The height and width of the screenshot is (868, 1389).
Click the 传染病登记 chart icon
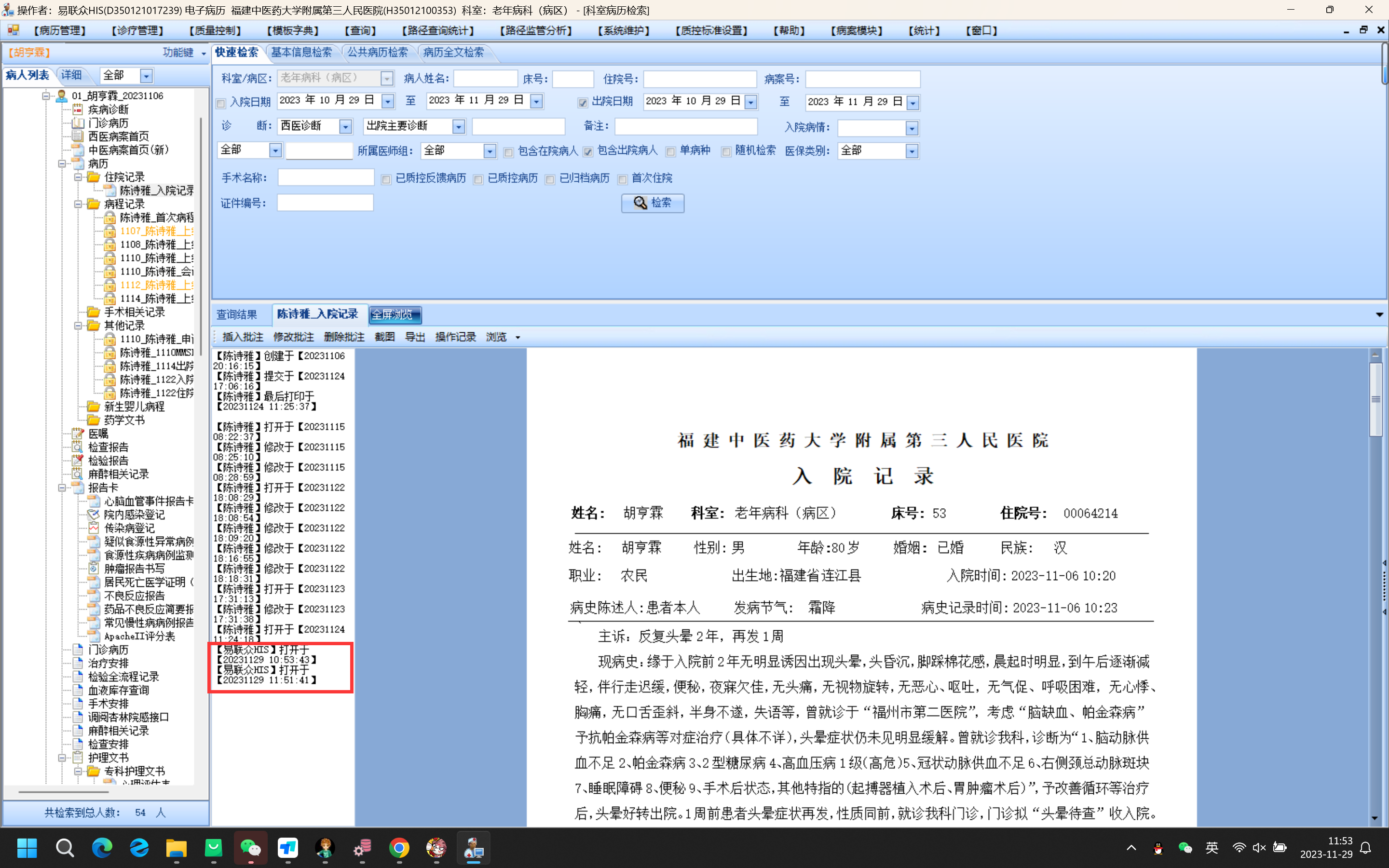click(x=93, y=528)
